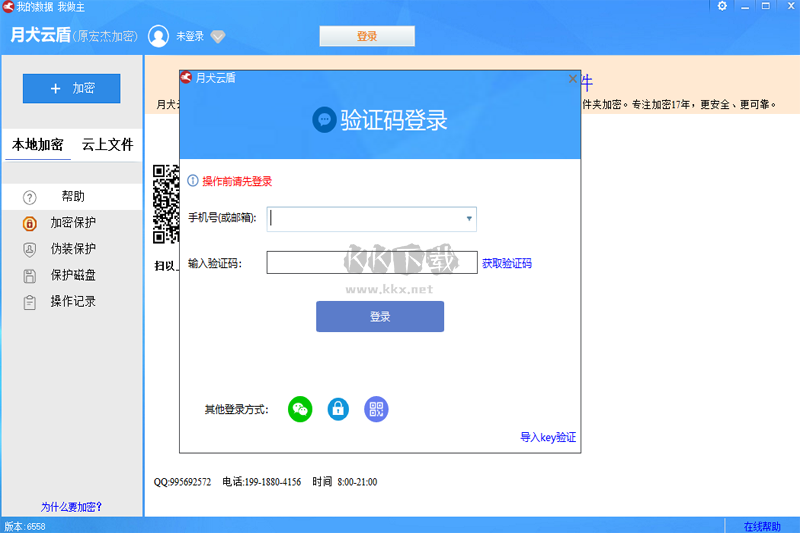Focus the 手机号(或邮箱) input field

[x=371, y=219]
